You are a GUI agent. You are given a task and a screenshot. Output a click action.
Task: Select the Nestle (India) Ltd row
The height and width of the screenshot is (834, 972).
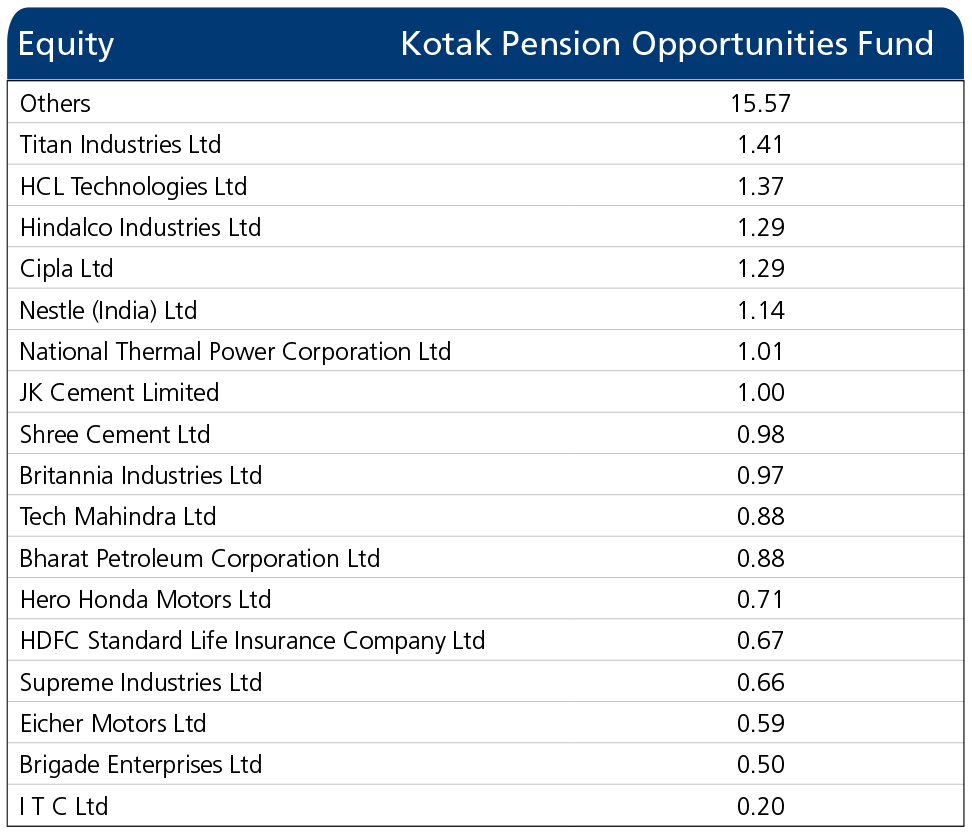click(485, 309)
